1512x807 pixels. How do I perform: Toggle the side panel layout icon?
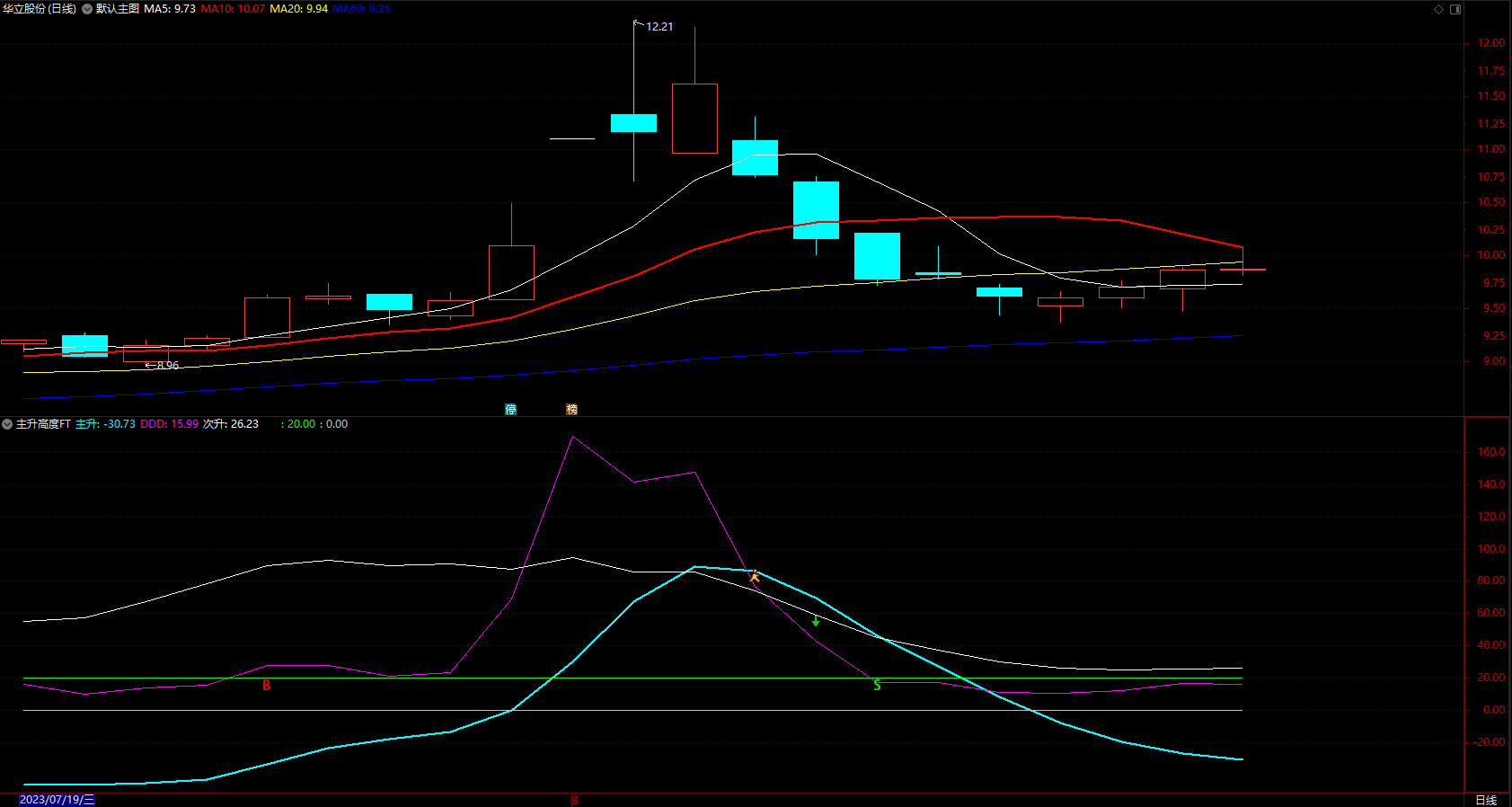[x=1455, y=9]
